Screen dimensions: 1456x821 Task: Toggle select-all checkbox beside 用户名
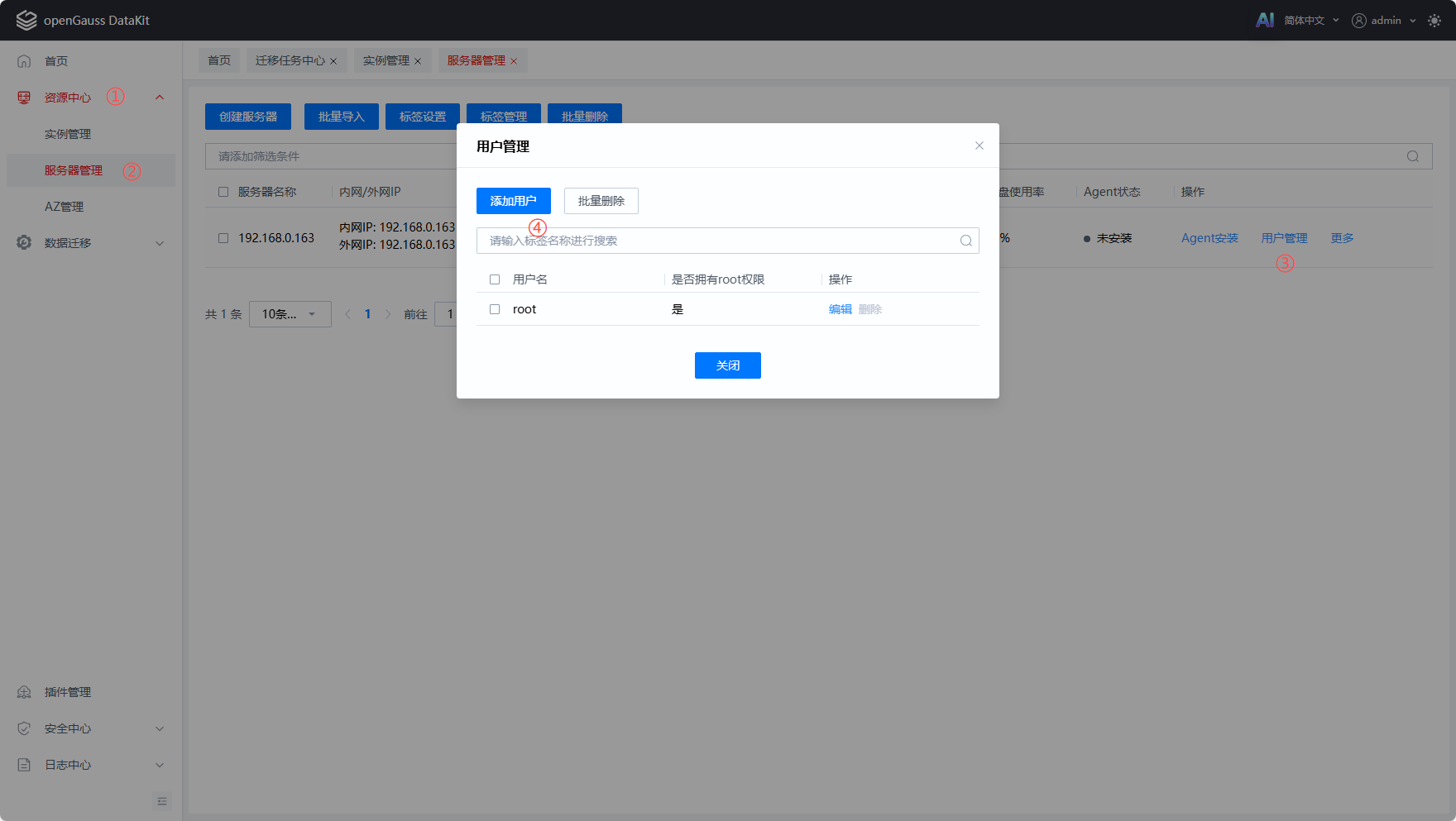[495, 279]
